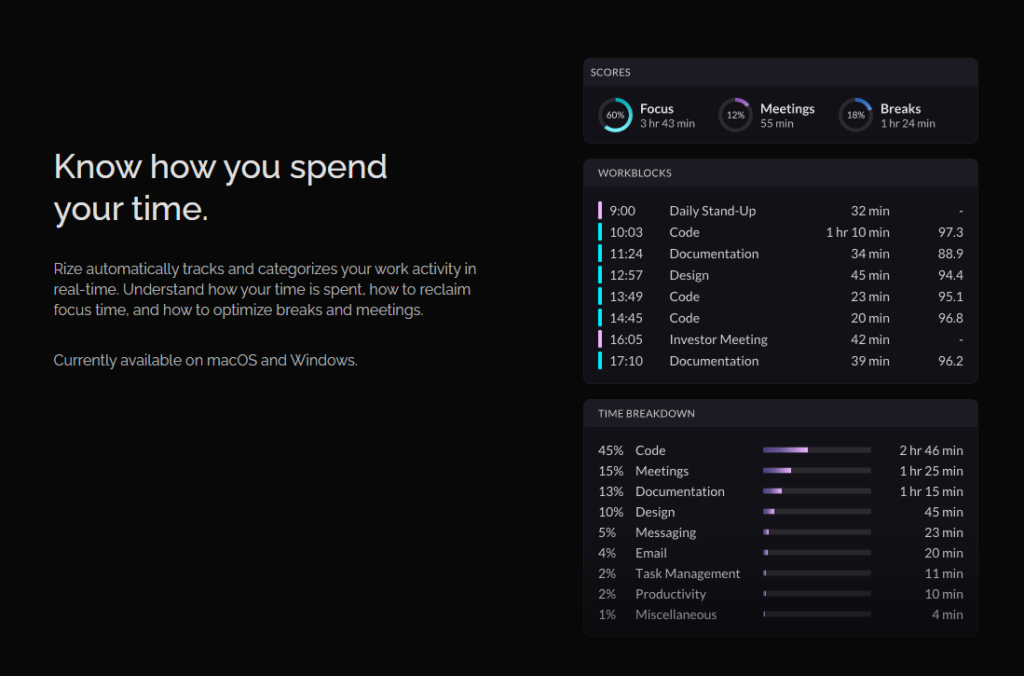Screen dimensions: 1024x676
Task: Click the '1 hr 10 min' workblock duration
Action: pos(857,233)
